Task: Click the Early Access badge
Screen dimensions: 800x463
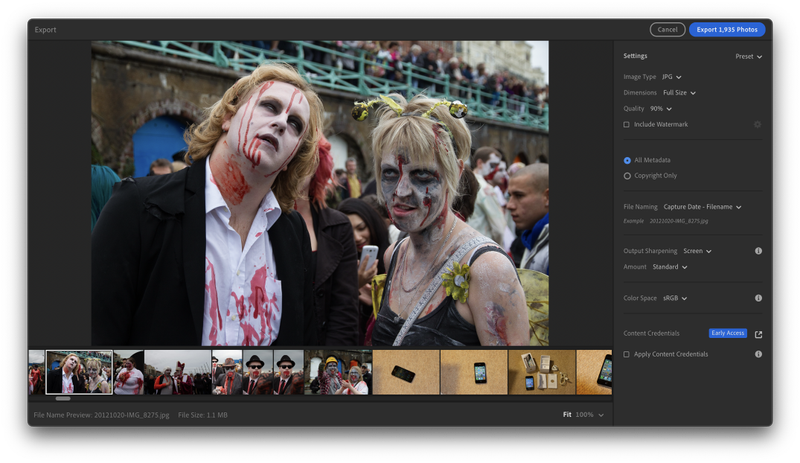Action: coord(728,333)
